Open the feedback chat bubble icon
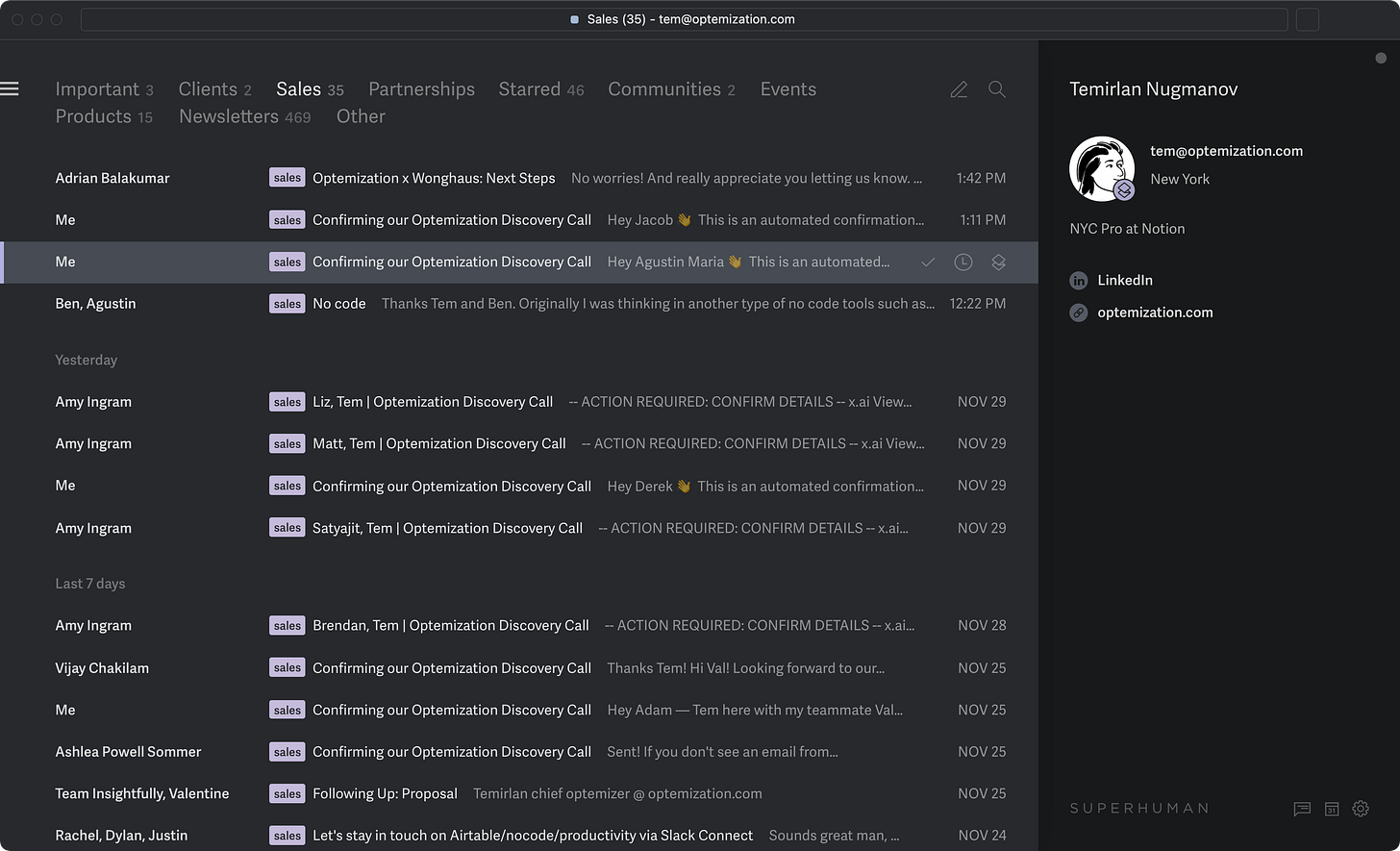1400x851 pixels. 1302,809
